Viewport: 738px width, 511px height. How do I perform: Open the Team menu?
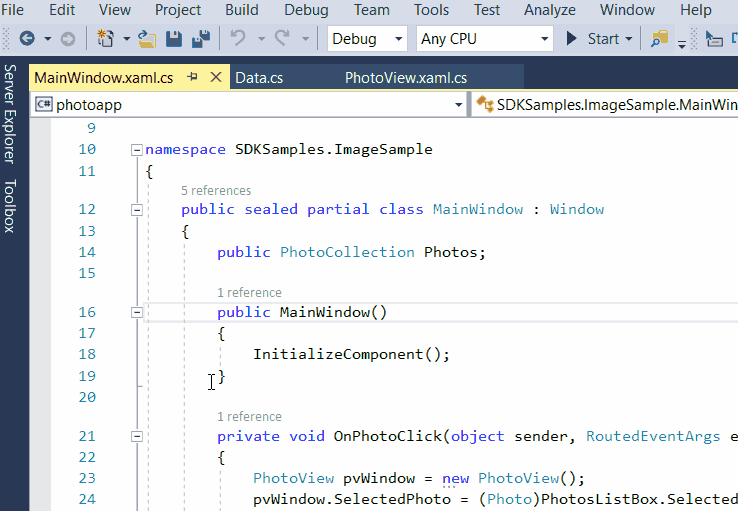[x=371, y=9]
